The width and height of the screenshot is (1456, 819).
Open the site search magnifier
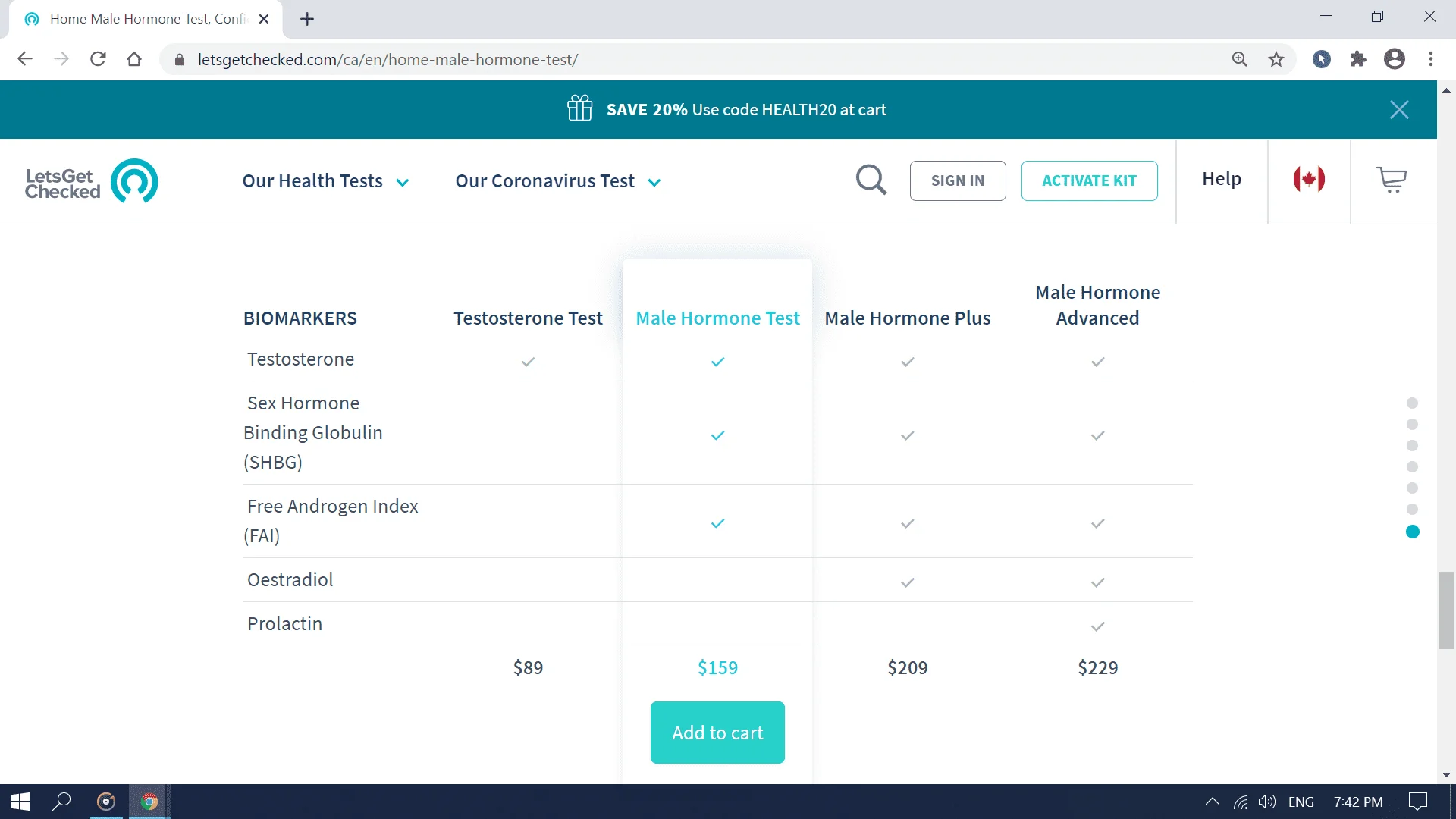[x=871, y=180]
